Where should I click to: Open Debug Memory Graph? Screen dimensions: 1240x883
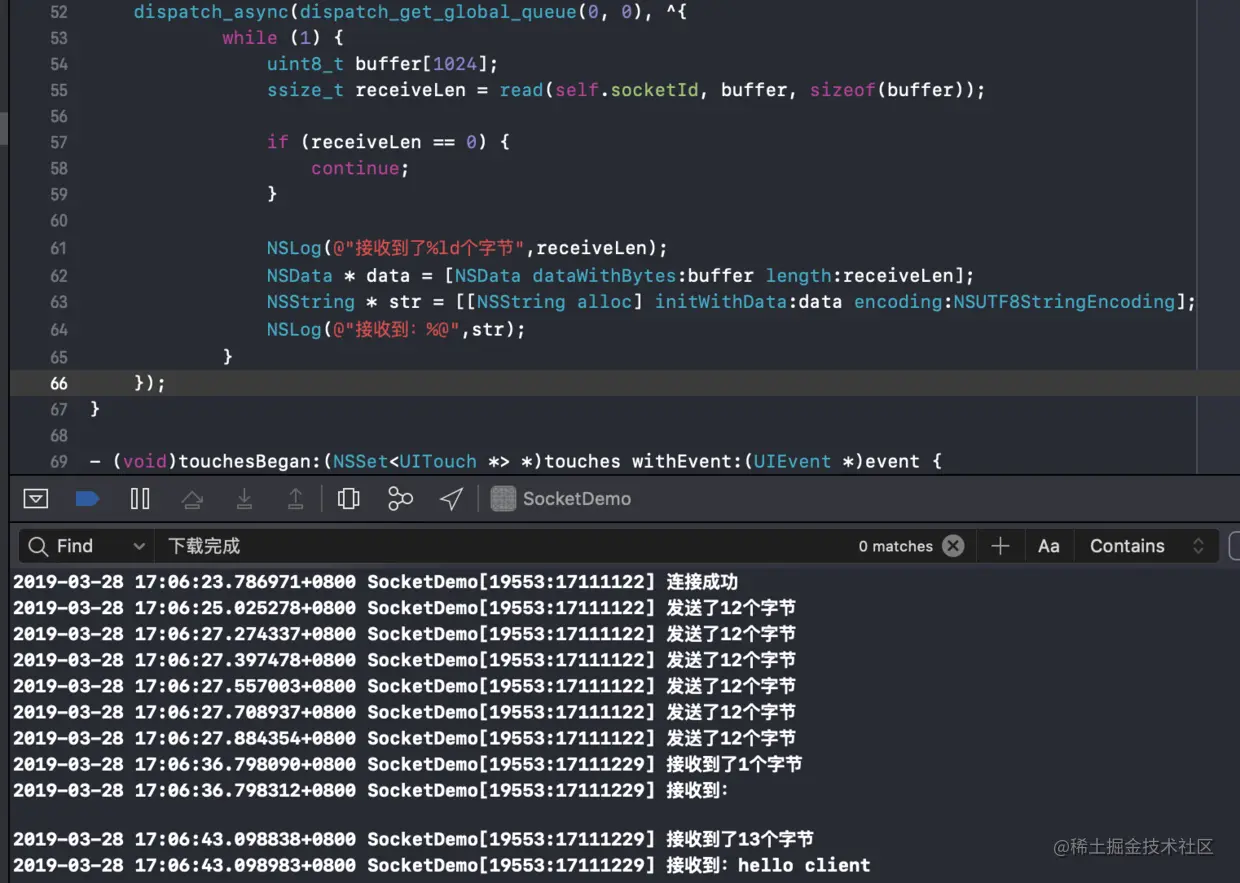(x=400, y=498)
